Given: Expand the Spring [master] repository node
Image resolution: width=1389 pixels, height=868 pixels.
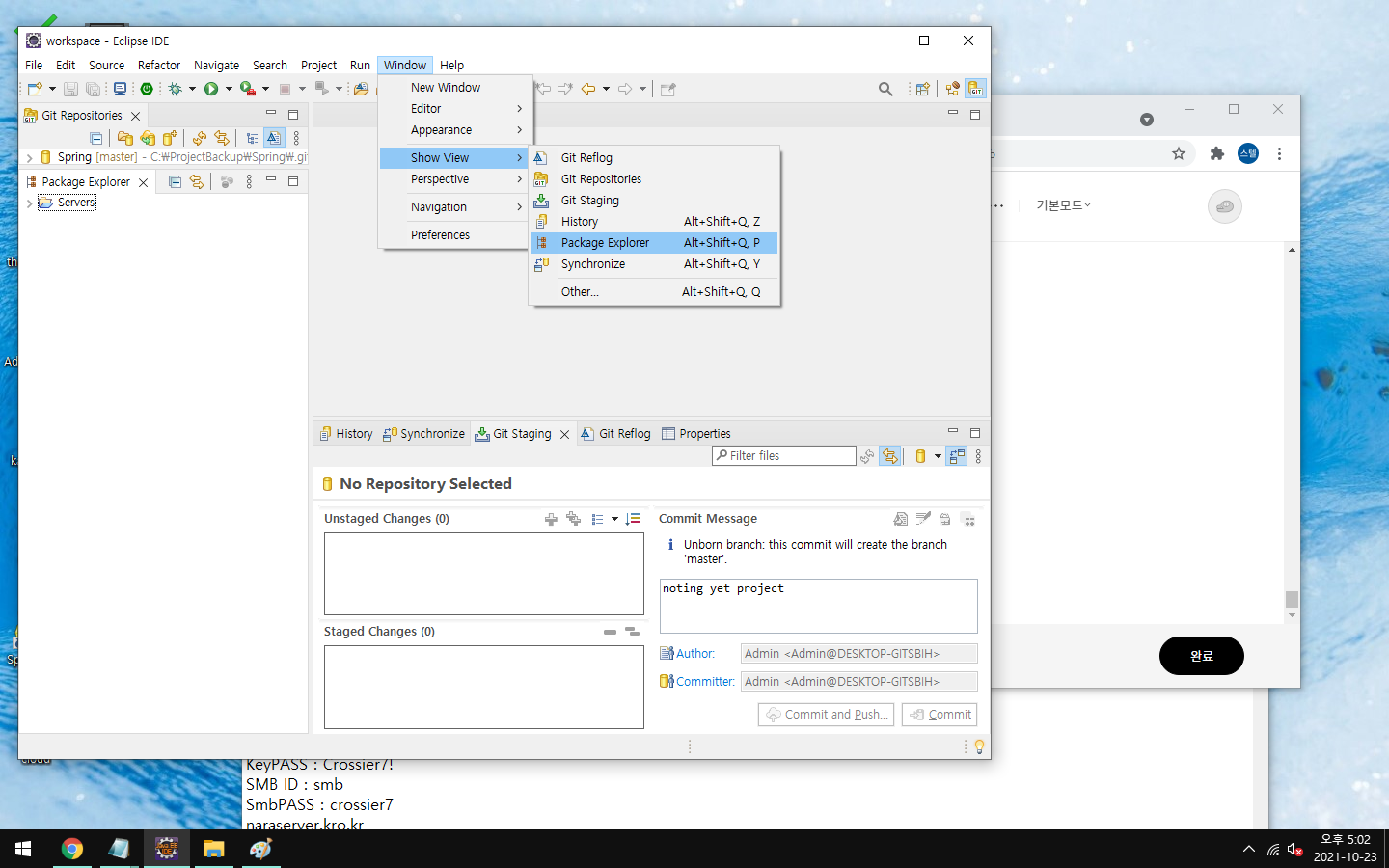Looking at the screenshot, I should coord(30,157).
